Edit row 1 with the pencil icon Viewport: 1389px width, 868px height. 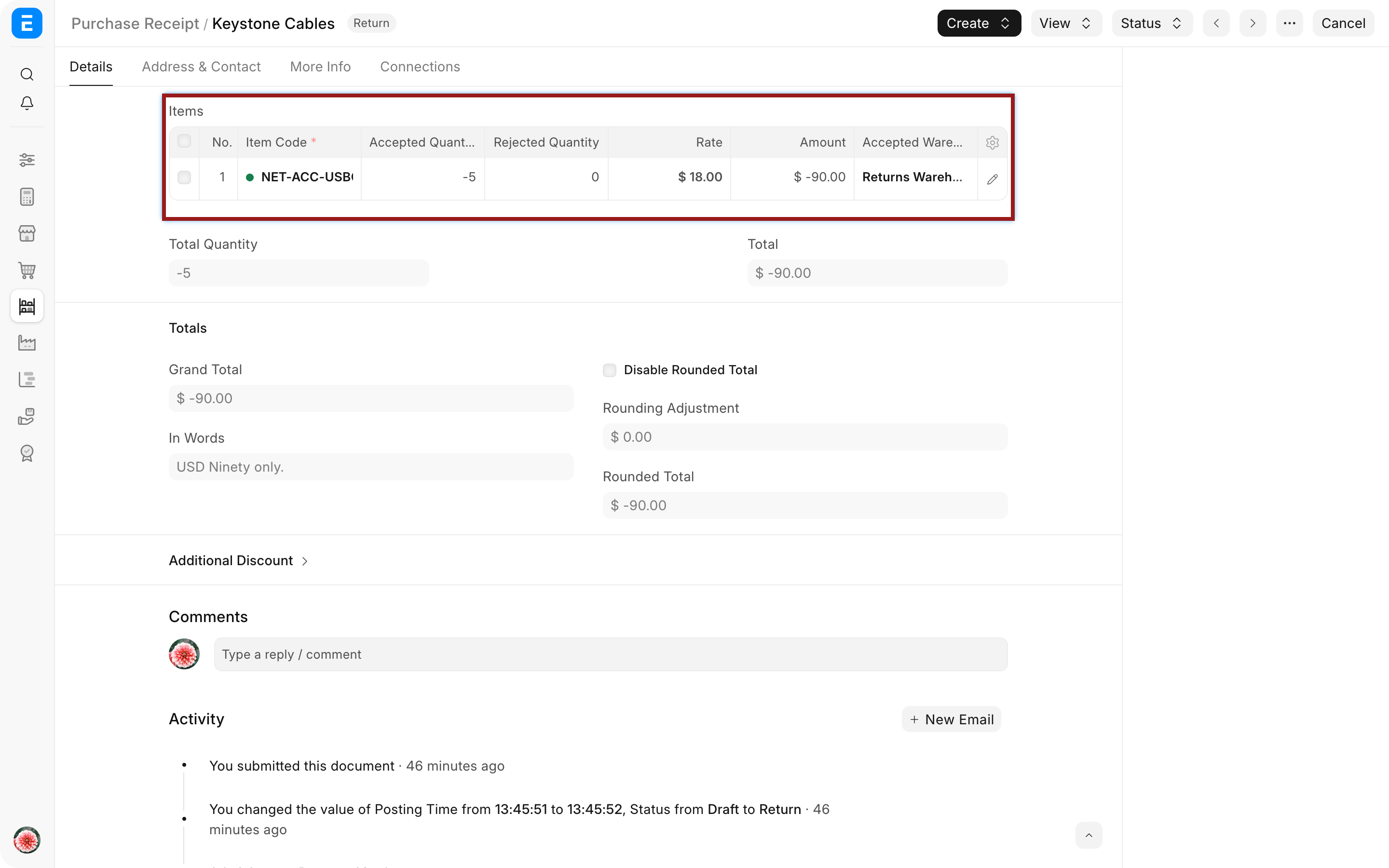pos(993,179)
